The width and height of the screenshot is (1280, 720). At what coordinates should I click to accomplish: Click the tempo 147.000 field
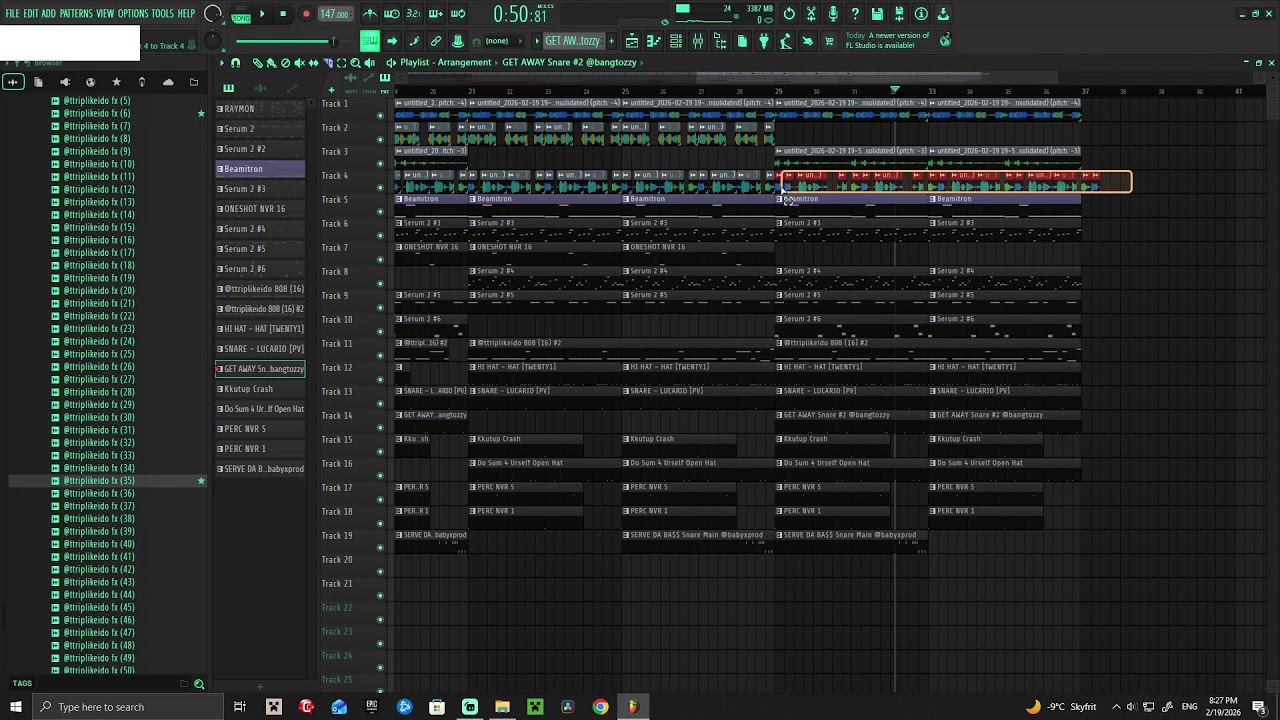334,14
